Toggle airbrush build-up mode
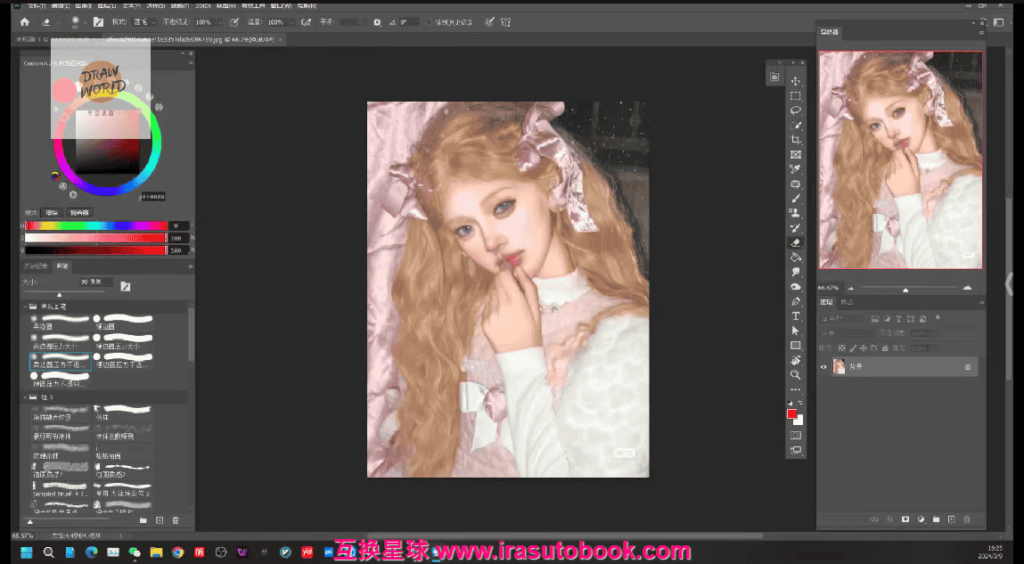1024x564 pixels. click(x=305, y=22)
